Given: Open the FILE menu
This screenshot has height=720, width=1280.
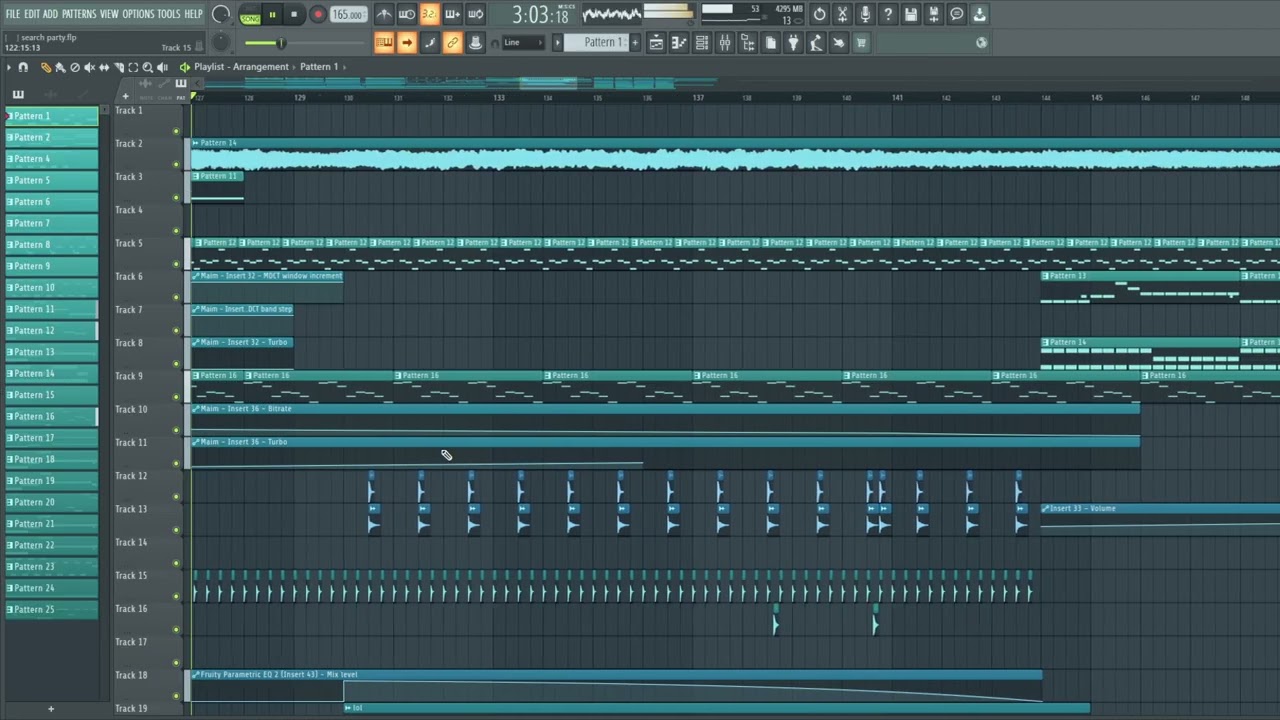Looking at the screenshot, I should (13, 14).
